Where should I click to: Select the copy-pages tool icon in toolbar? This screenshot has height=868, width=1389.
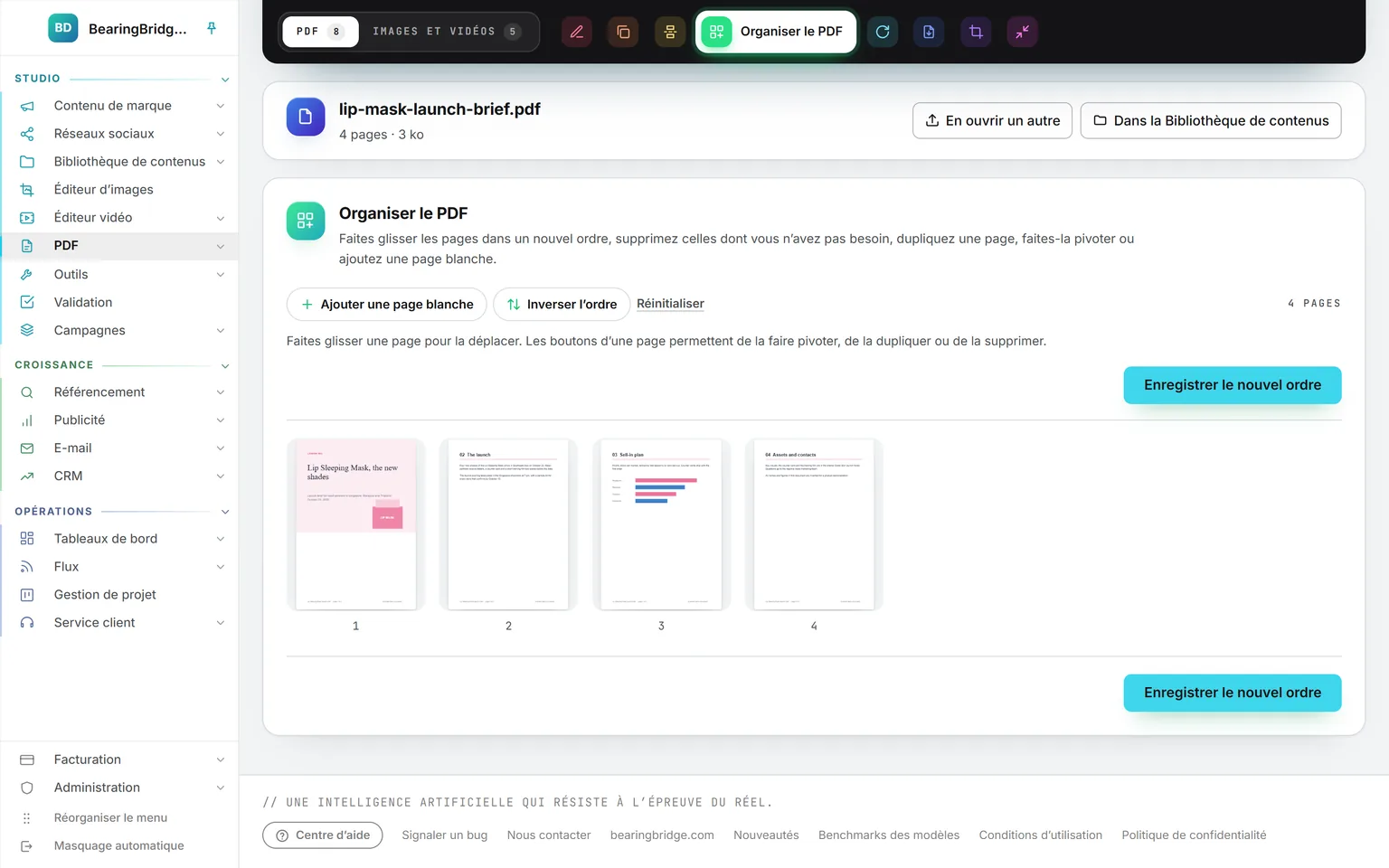pyautogui.click(x=623, y=32)
